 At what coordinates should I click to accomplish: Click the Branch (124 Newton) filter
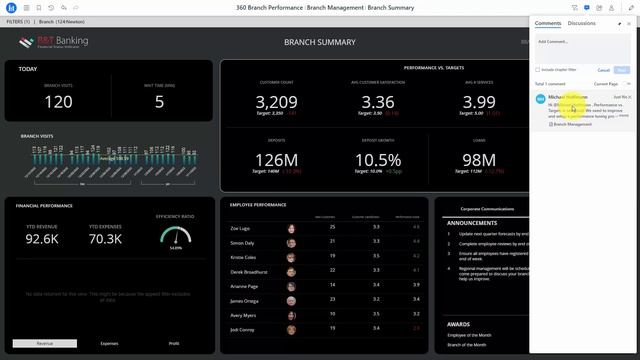tap(62, 22)
